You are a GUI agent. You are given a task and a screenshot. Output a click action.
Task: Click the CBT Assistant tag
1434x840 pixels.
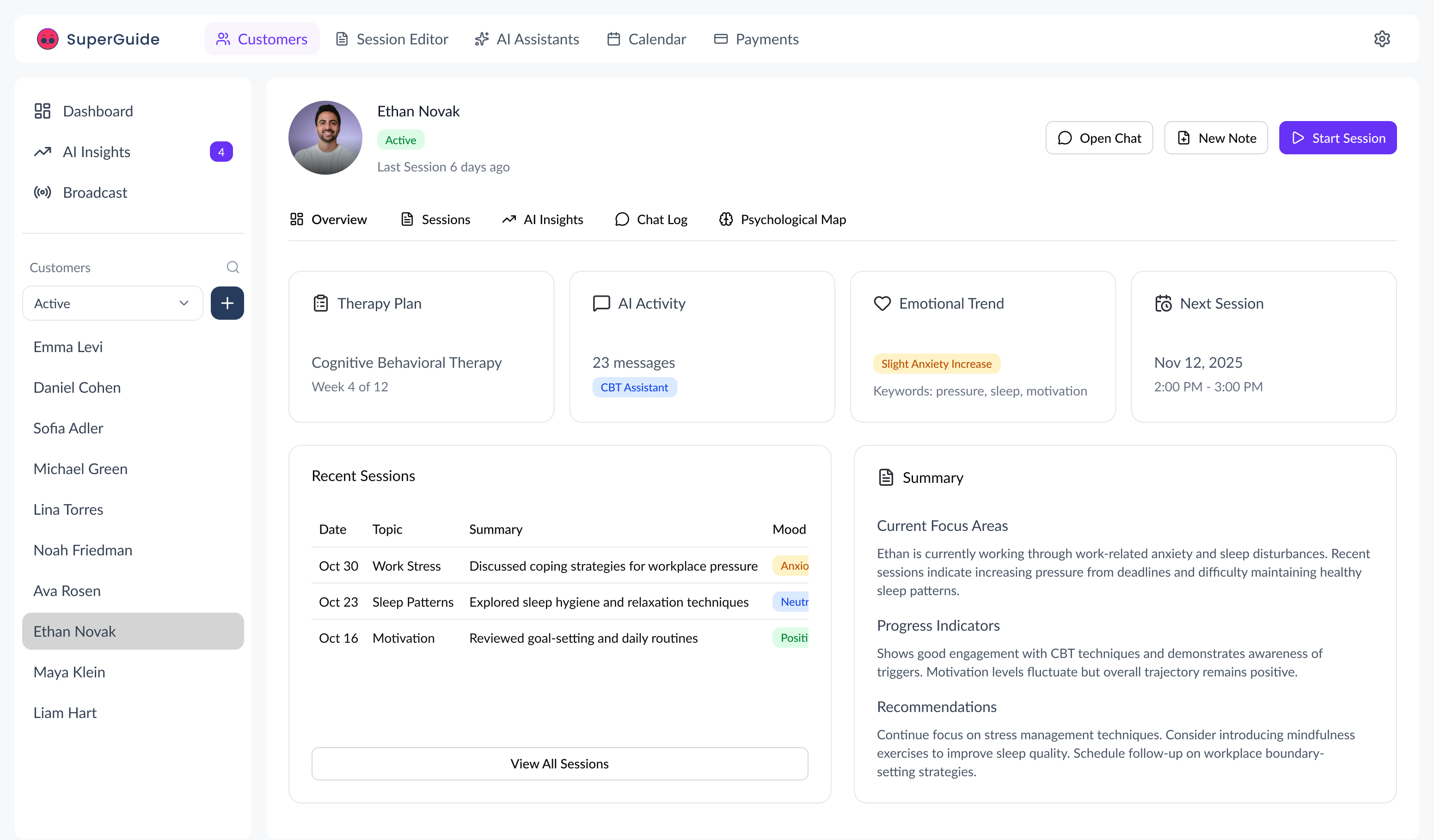(634, 387)
